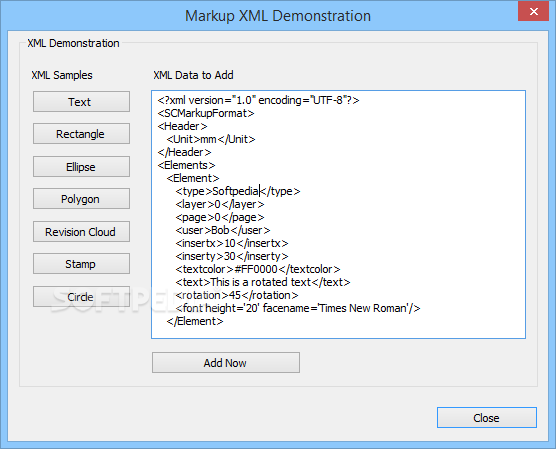The width and height of the screenshot is (556, 449).
Task: Load the Rectangle XML sample
Action: click(81, 134)
